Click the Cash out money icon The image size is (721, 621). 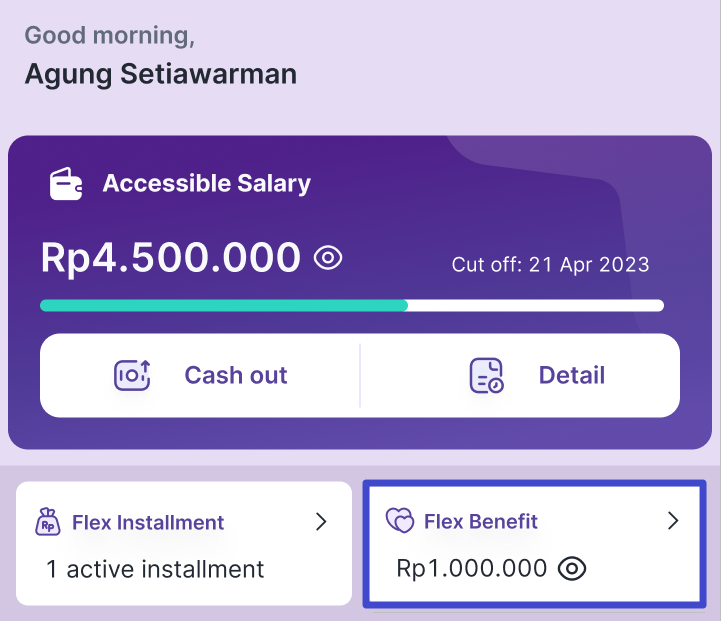(132, 375)
